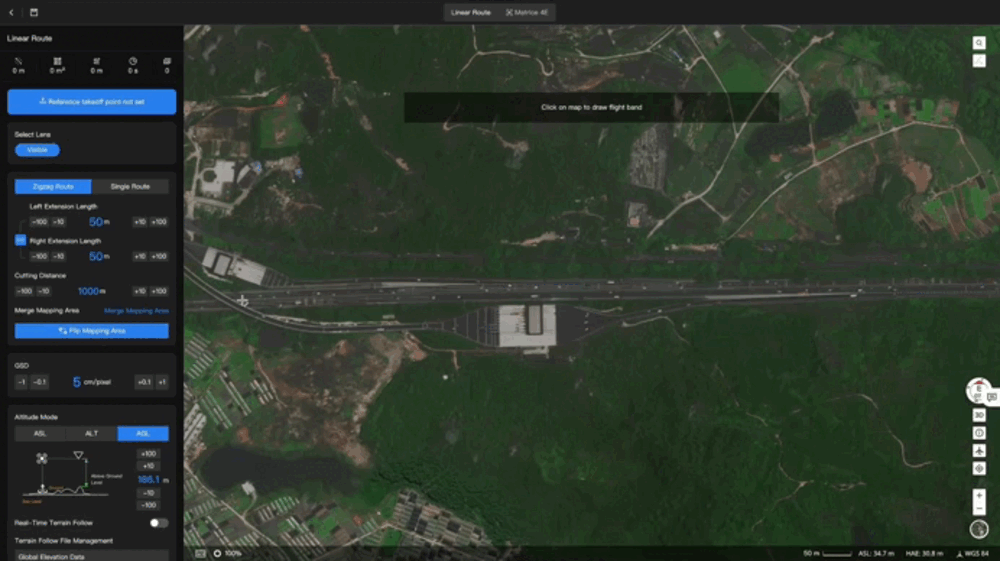Toggle the extension length link icon
This screenshot has width=1000, height=561.
tap(20, 240)
